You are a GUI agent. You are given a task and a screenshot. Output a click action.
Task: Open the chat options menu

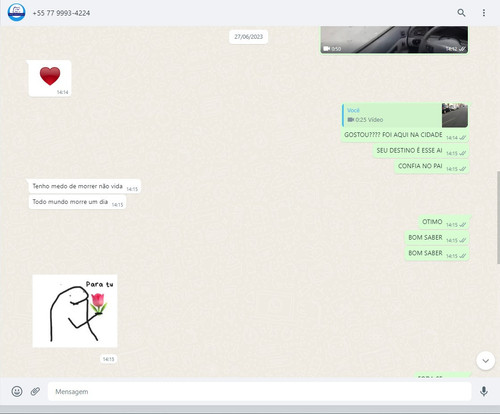pyautogui.click(x=484, y=13)
